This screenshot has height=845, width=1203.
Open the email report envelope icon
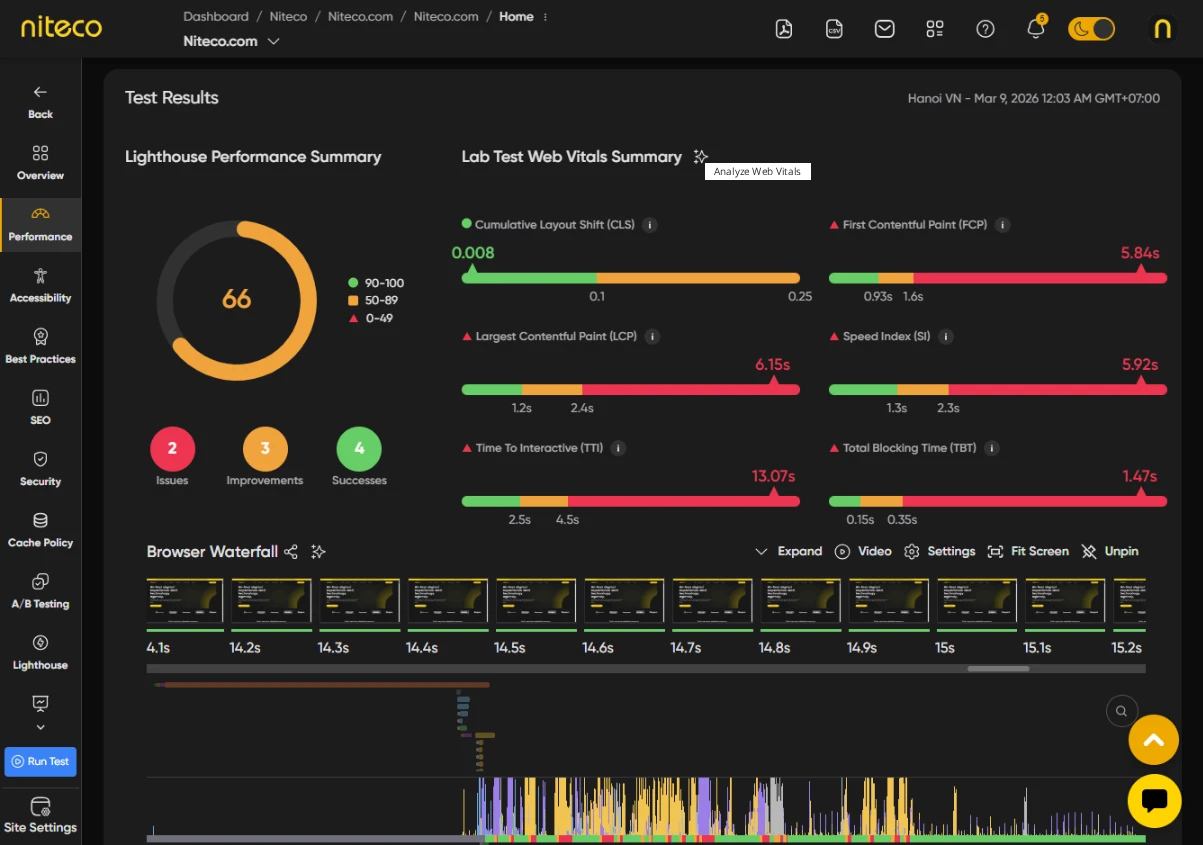(885, 29)
